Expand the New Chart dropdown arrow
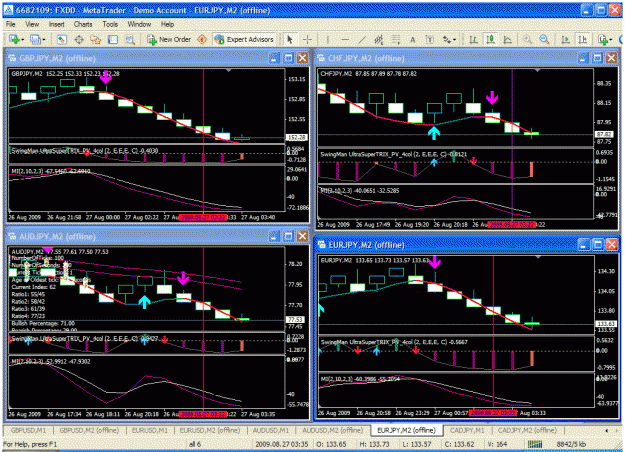 (23, 40)
